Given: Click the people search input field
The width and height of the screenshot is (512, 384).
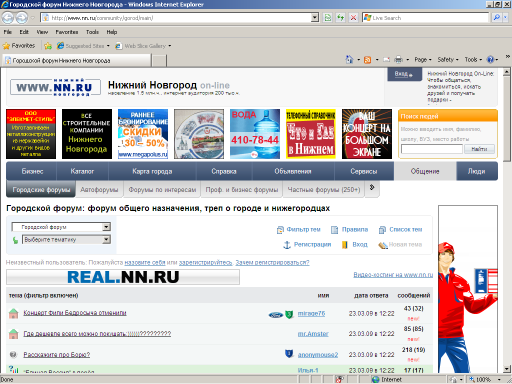Looking at the screenshot, I should coord(432,149).
